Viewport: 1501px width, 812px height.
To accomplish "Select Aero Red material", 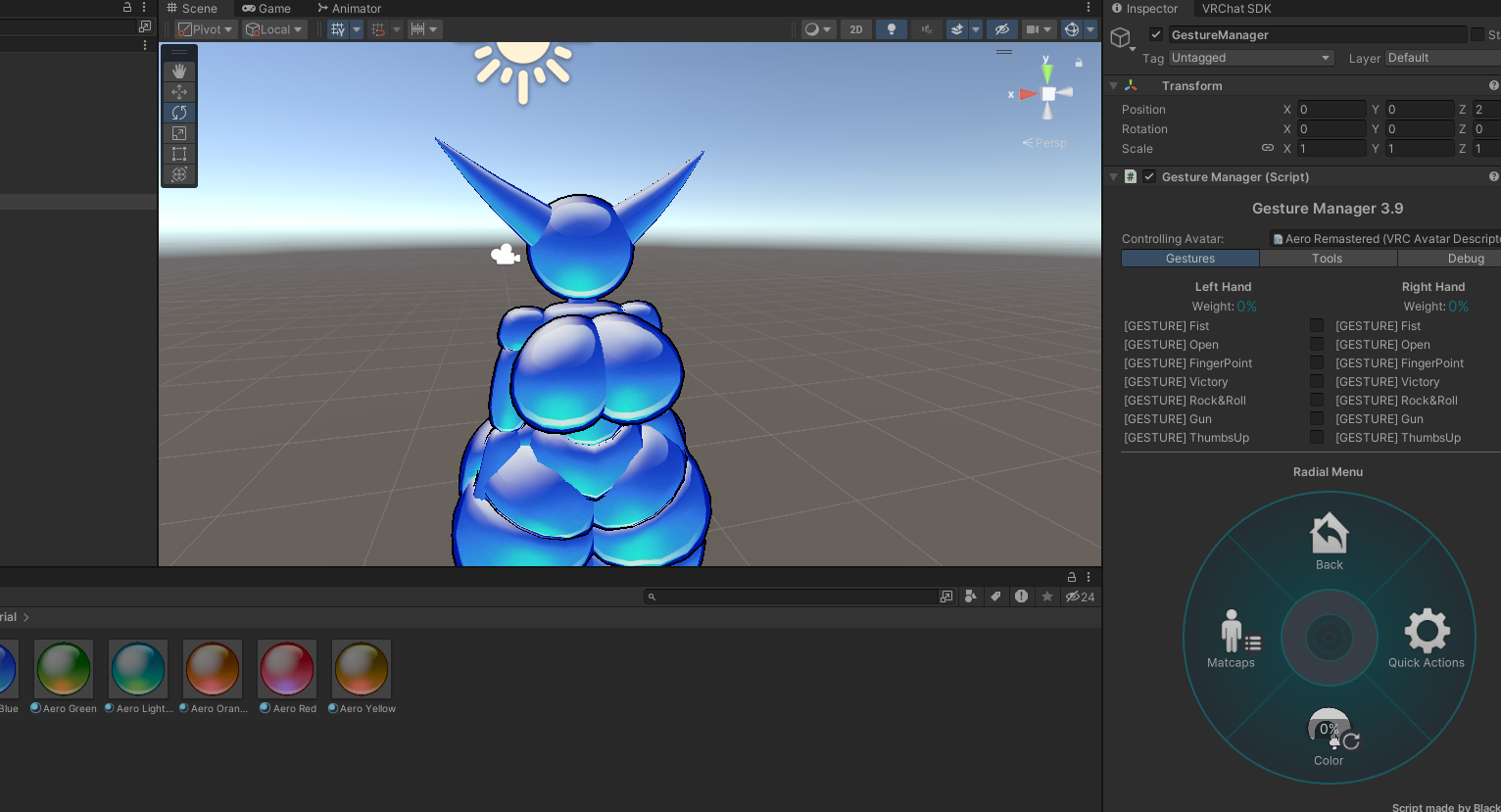I will 287,676.
